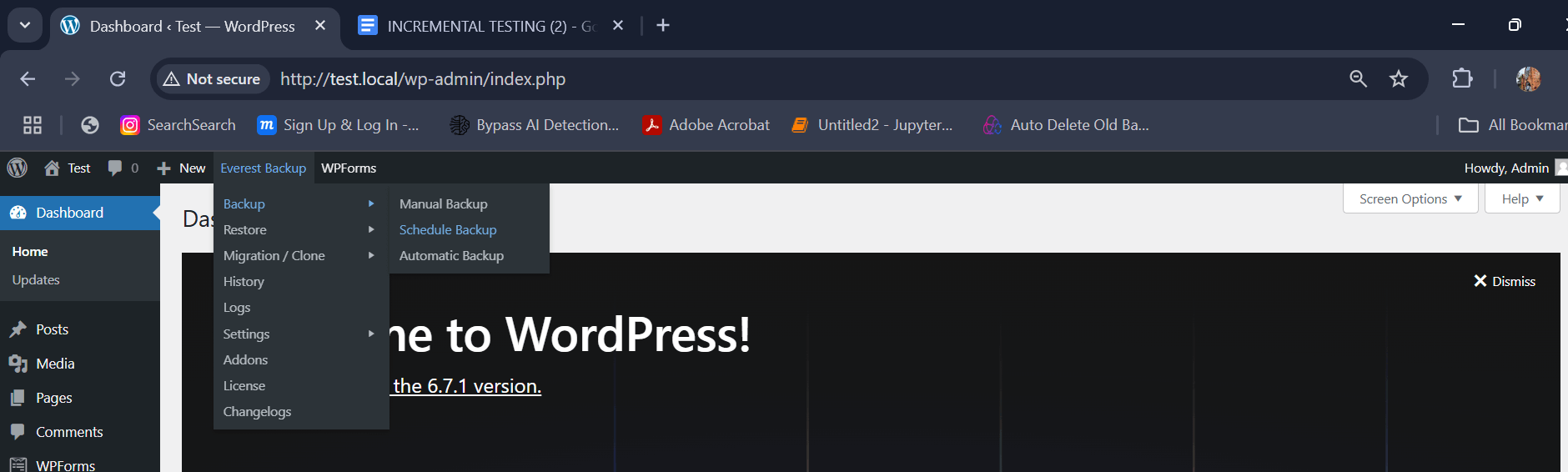
Task: Open the tab search chevron dropdown
Action: click(25, 26)
